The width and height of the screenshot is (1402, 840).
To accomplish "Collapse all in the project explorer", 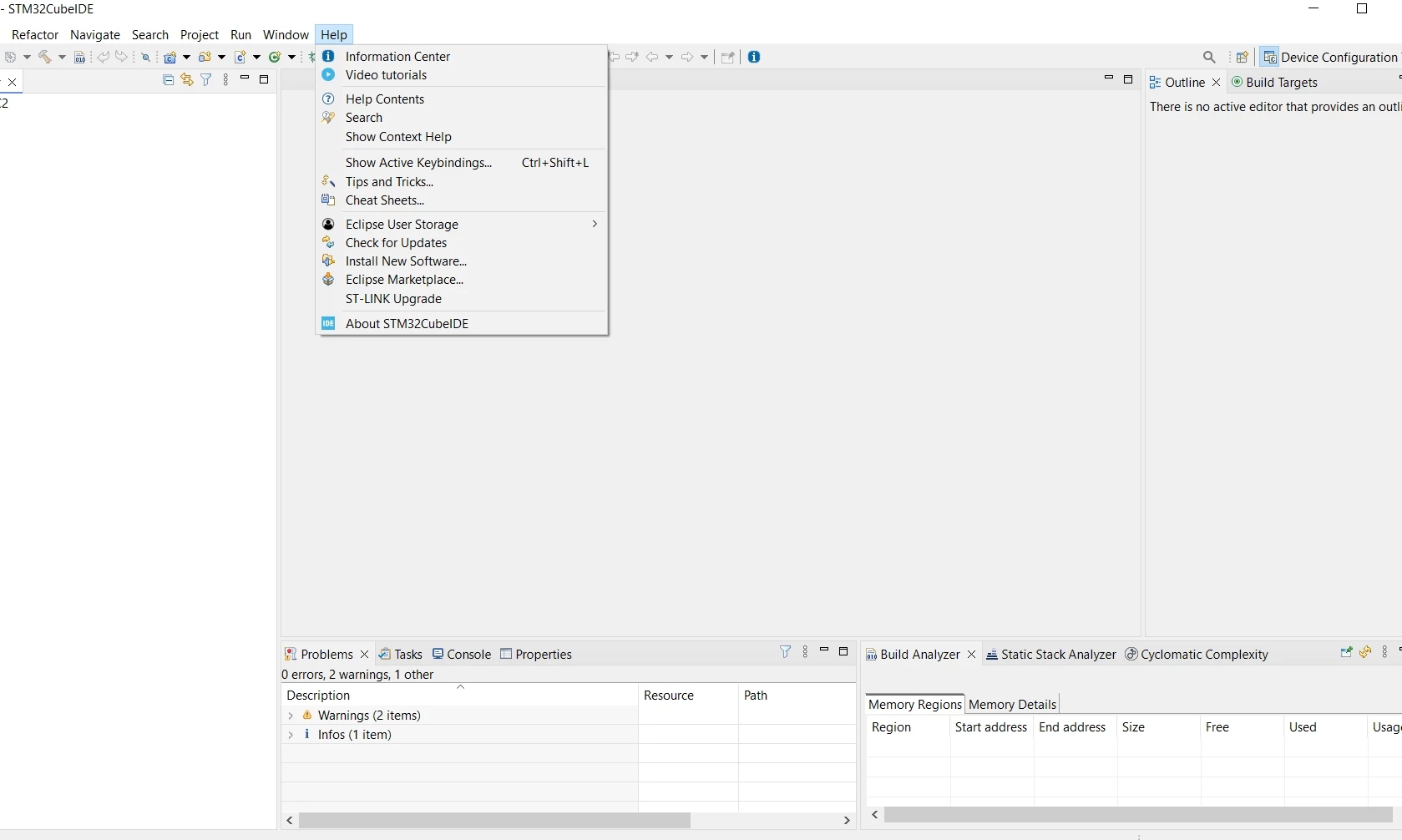I will (x=168, y=80).
